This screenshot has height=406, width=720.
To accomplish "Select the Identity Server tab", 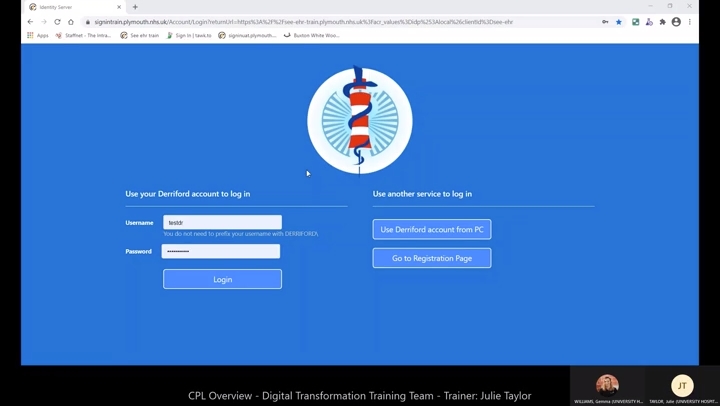I will coord(76,7).
